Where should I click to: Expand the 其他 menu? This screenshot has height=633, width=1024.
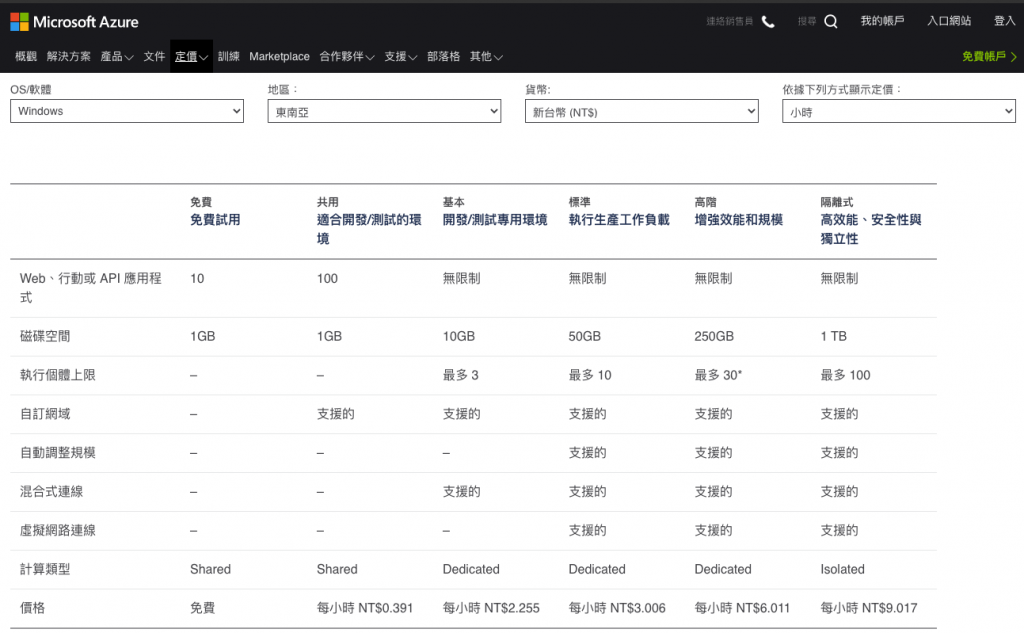click(x=486, y=56)
